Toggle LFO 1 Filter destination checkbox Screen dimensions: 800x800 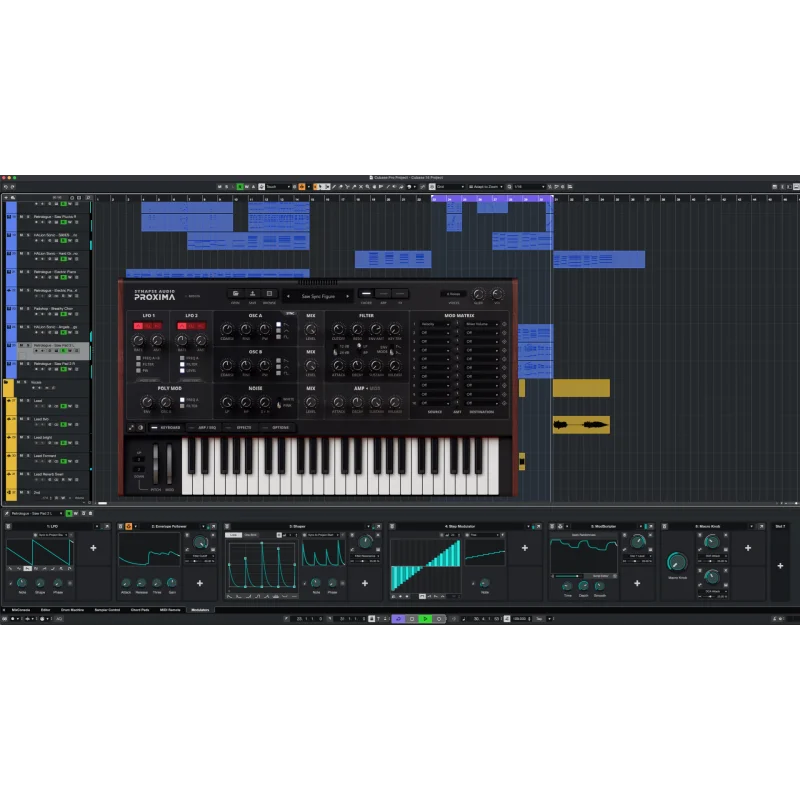coord(138,364)
